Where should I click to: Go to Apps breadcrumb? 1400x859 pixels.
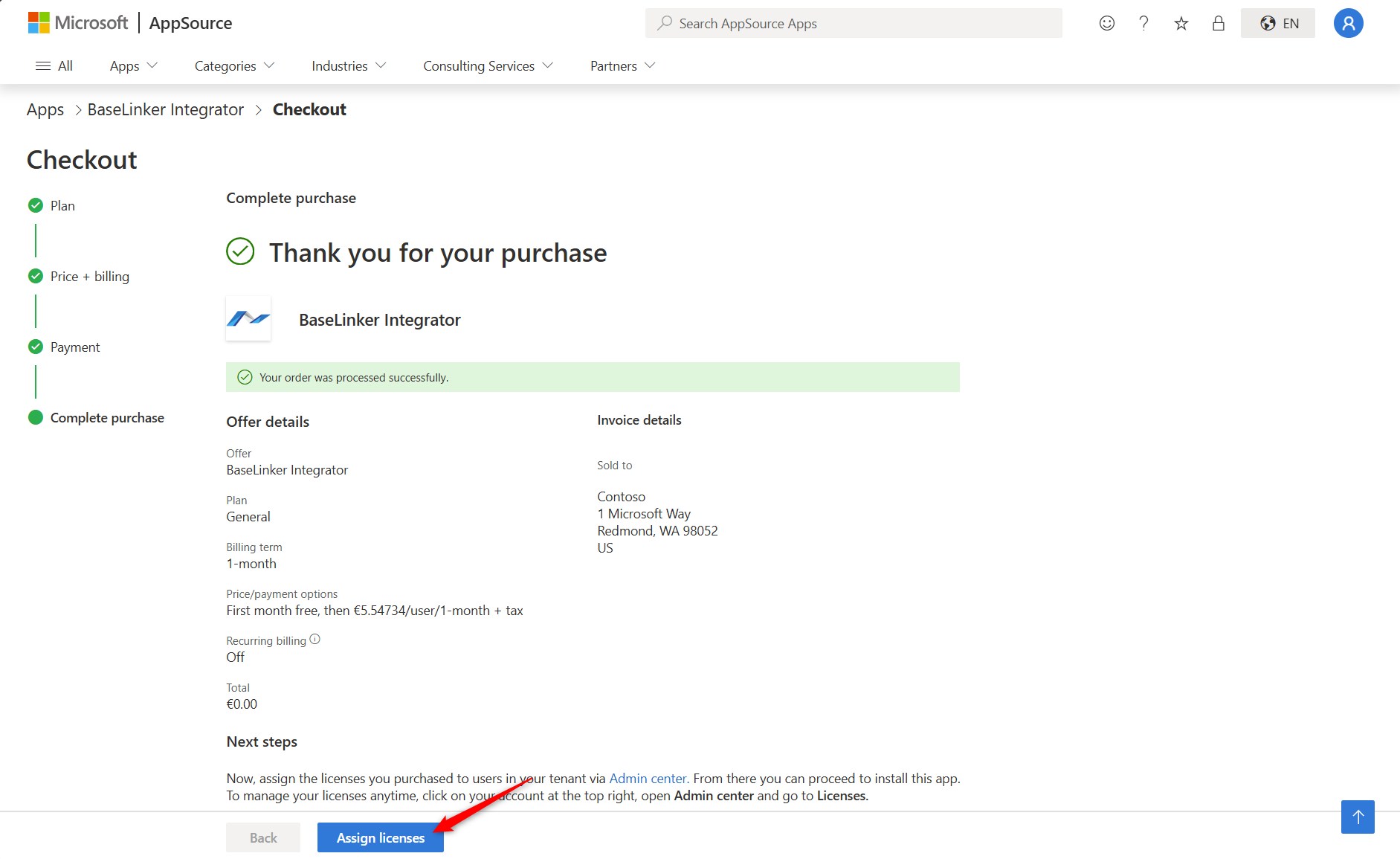(45, 109)
